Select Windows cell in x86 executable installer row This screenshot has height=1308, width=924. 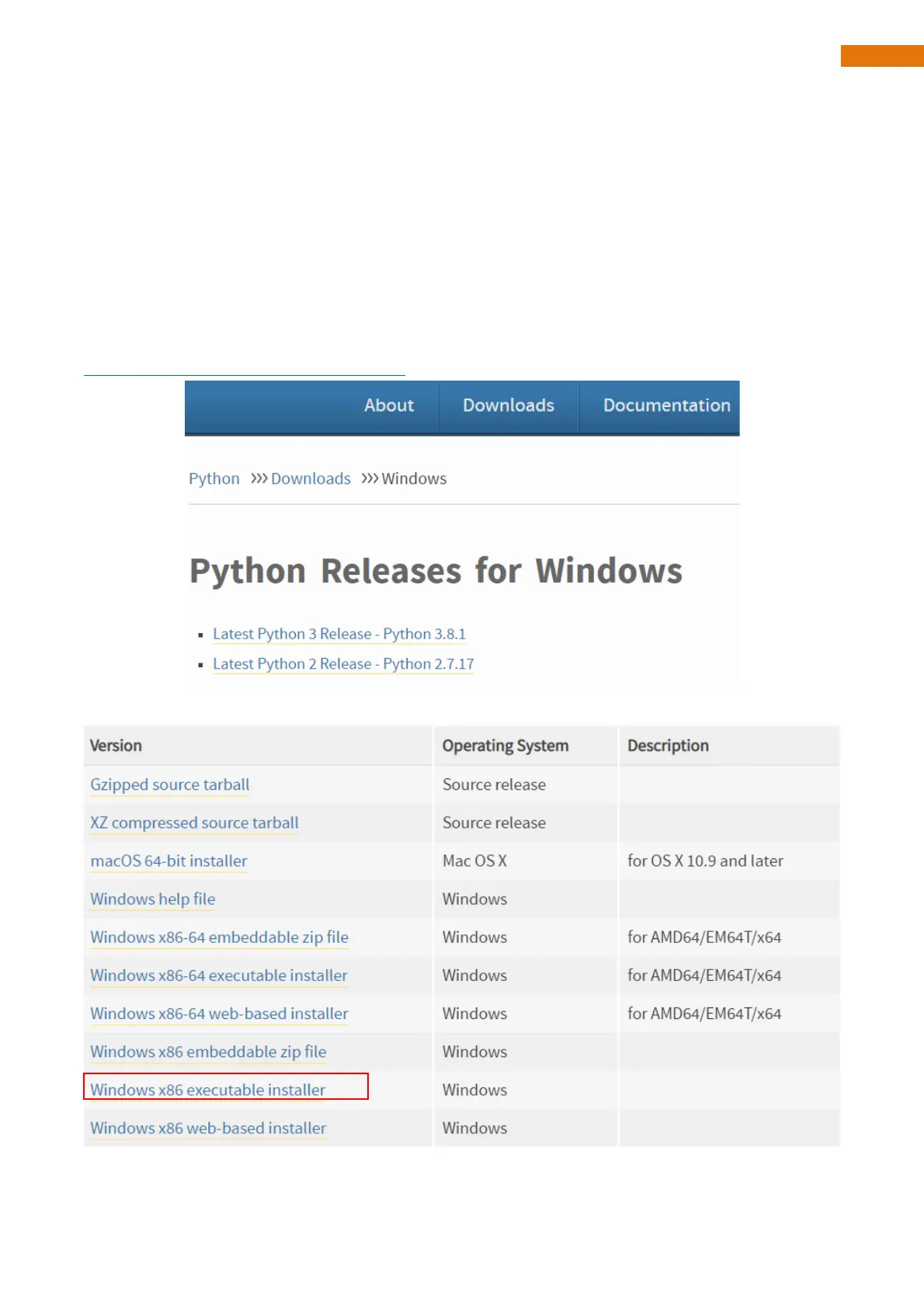474,1090
